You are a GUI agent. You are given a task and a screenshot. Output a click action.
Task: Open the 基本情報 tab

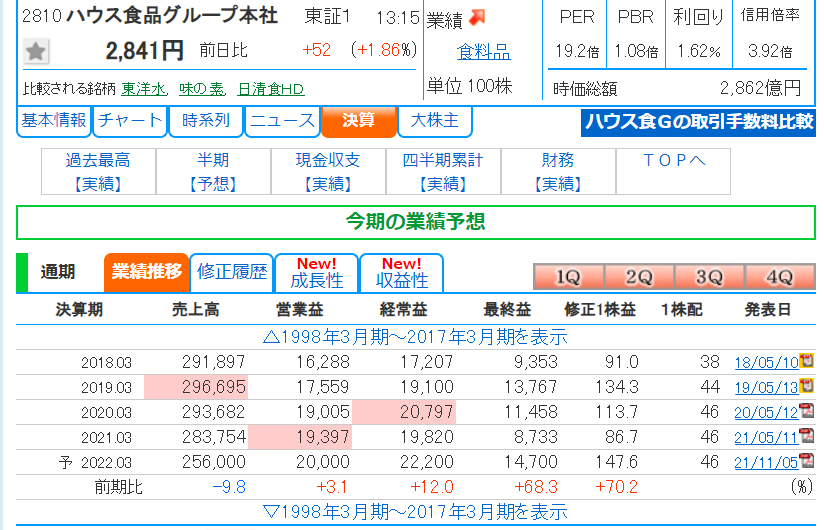54,121
